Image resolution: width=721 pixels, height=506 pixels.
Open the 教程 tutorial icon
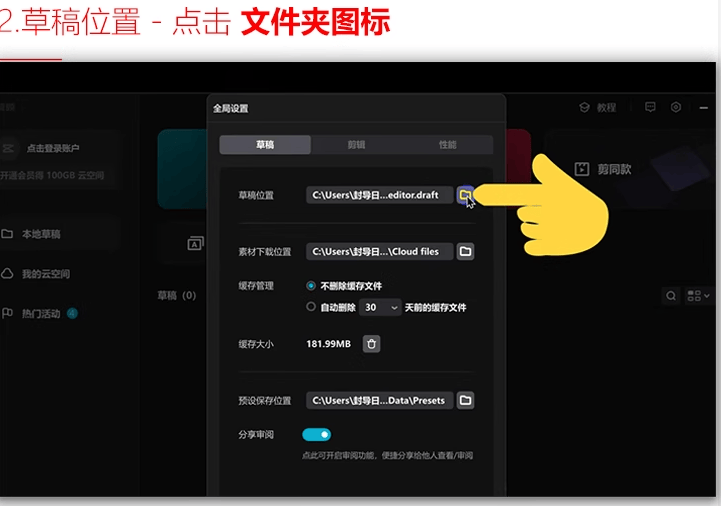(x=585, y=107)
